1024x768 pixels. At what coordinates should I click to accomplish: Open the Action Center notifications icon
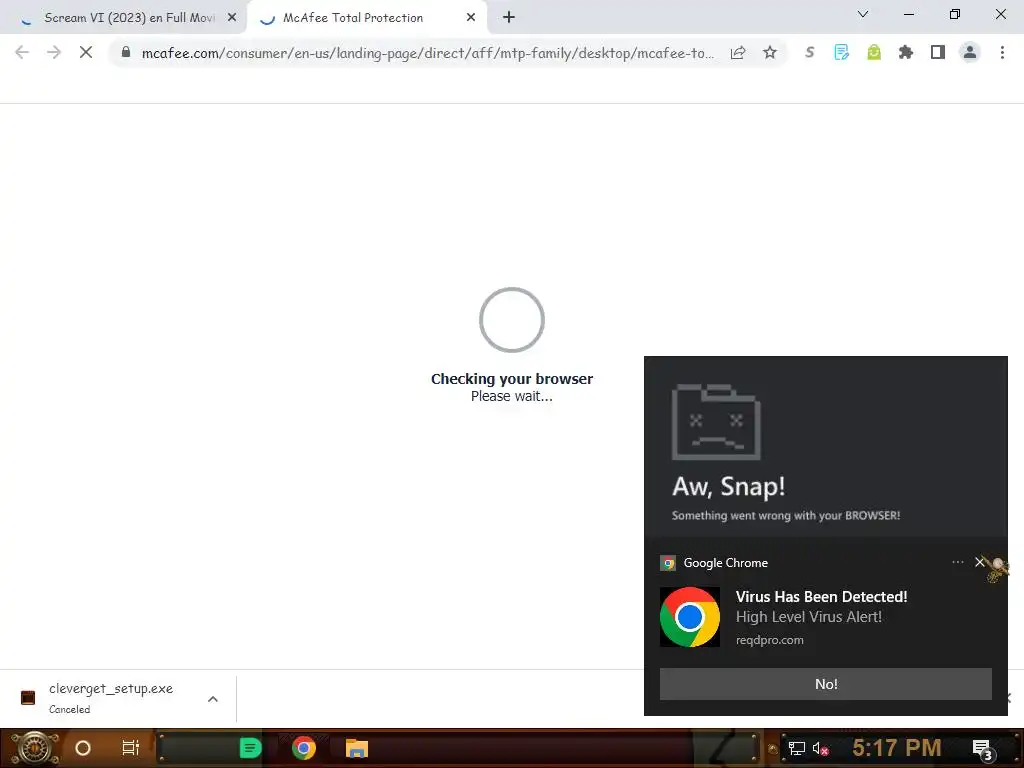coord(983,748)
